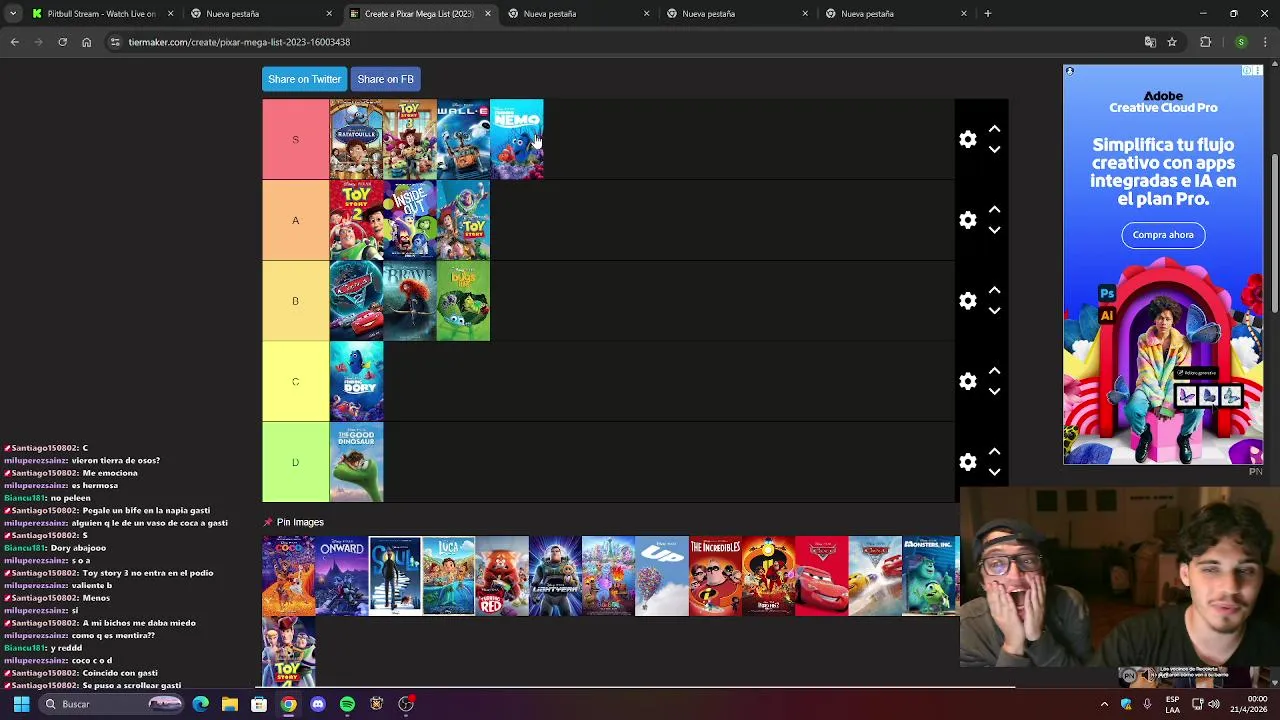Click the Share on Twitter button
1280x720 pixels.
tap(304, 79)
